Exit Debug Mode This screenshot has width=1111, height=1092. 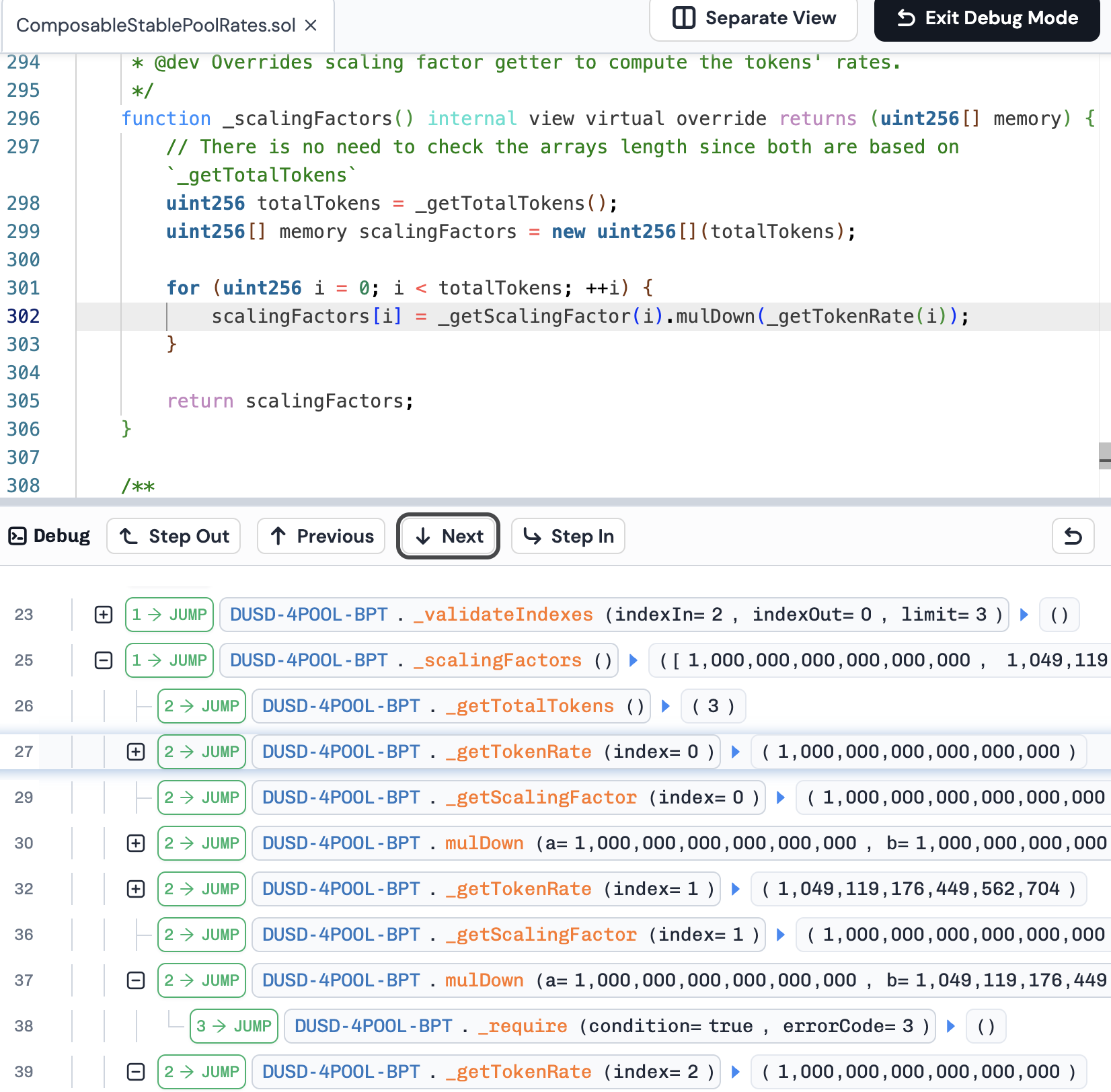987,18
